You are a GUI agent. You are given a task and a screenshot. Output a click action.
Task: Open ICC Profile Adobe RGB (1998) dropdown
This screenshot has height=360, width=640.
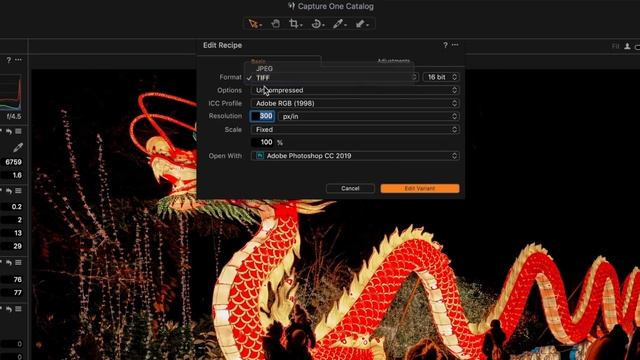click(355, 103)
